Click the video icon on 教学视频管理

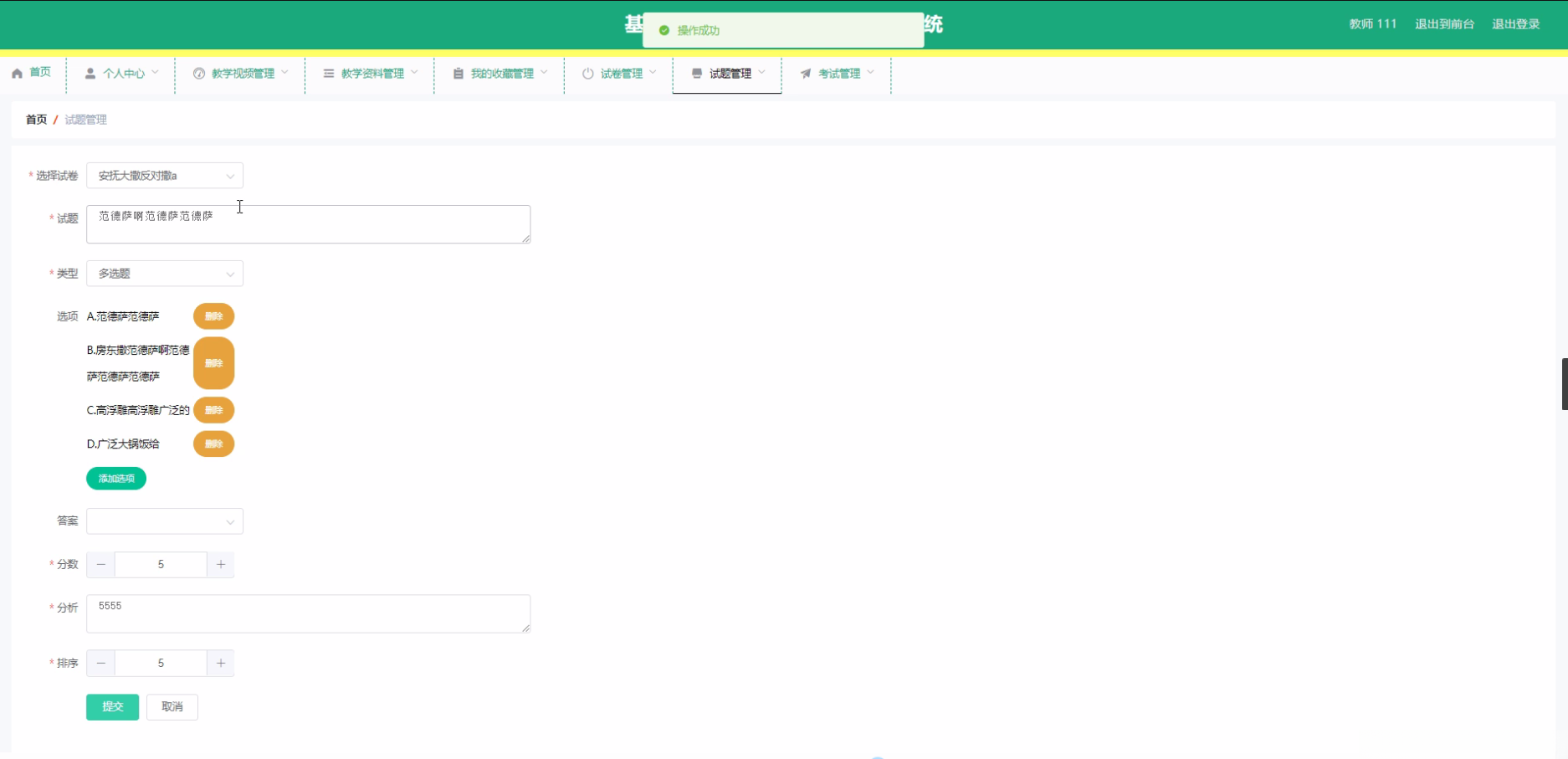click(x=198, y=74)
